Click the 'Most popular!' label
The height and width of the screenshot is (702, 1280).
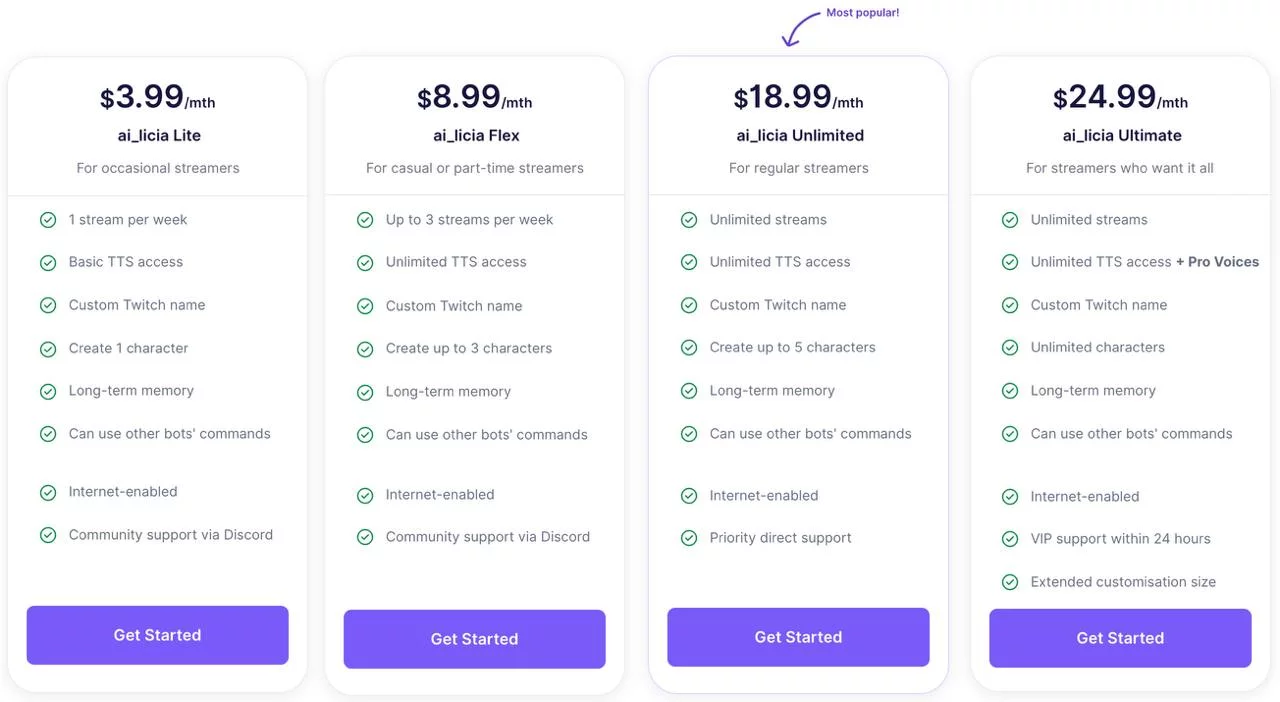(862, 13)
